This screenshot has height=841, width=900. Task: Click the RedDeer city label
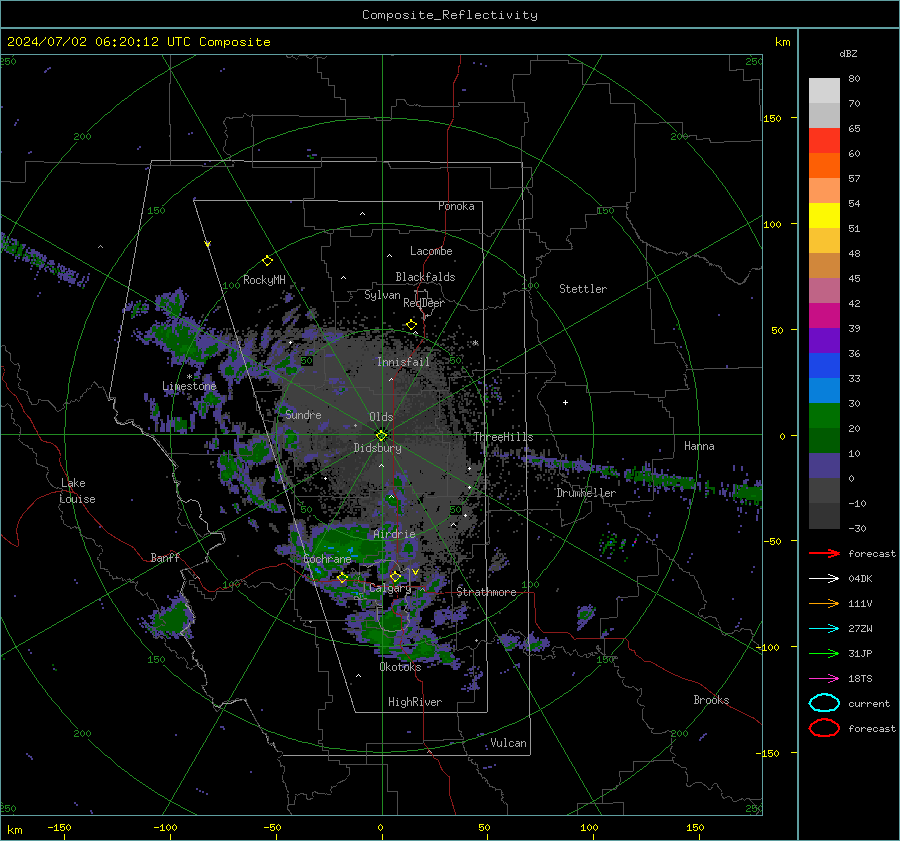[424, 303]
